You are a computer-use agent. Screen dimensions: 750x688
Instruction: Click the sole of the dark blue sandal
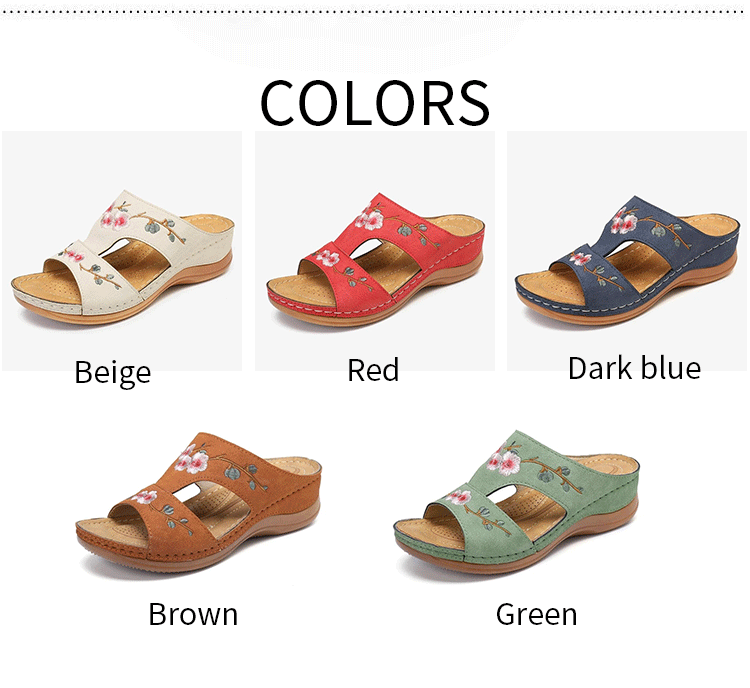pos(627,311)
